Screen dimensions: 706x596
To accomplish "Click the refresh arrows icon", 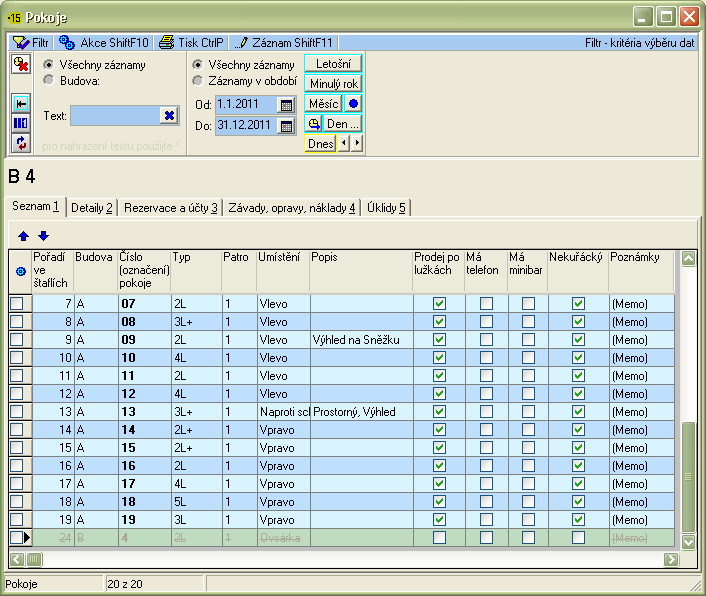I will pyautogui.click(x=21, y=143).
